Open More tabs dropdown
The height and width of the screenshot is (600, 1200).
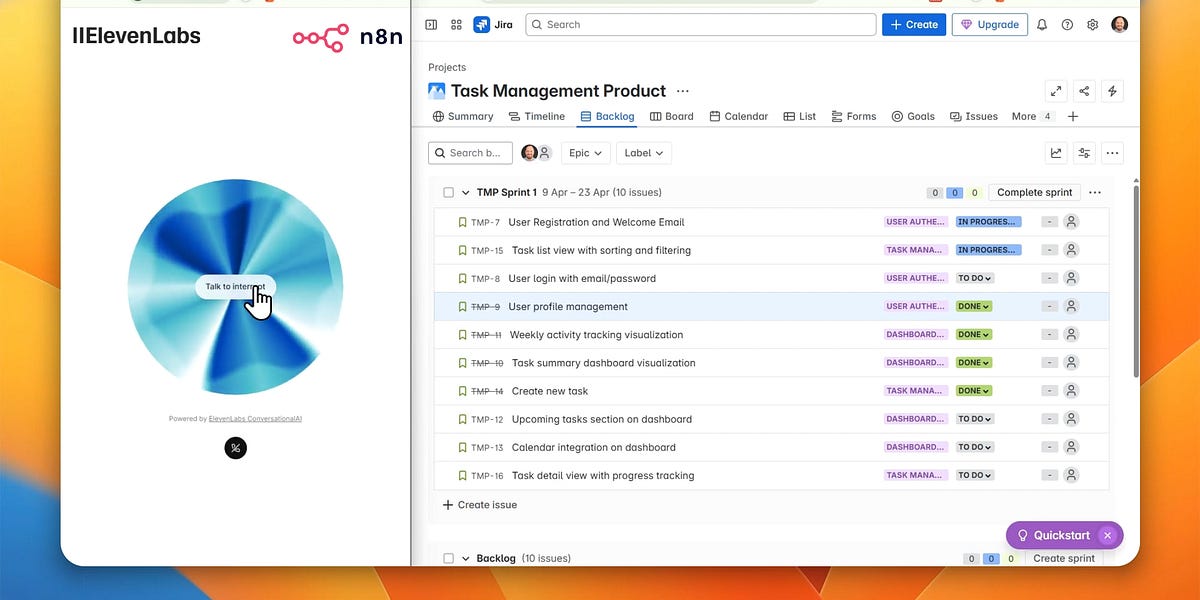point(1033,116)
